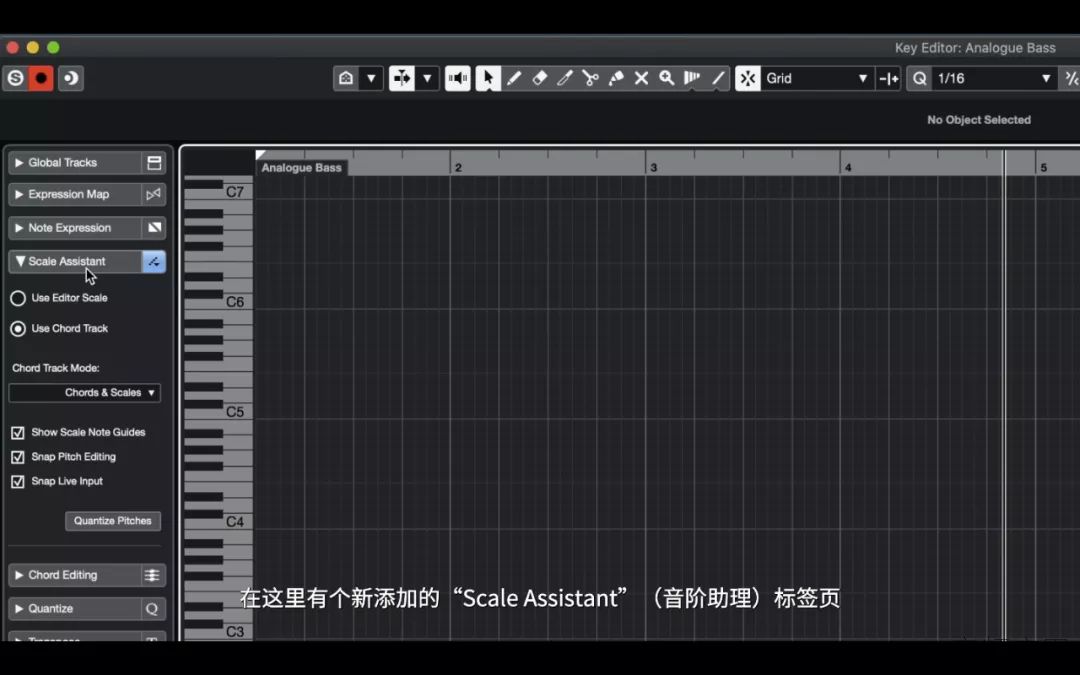Select the Erase tool
Viewport: 1080px width, 675px height.
coord(539,78)
